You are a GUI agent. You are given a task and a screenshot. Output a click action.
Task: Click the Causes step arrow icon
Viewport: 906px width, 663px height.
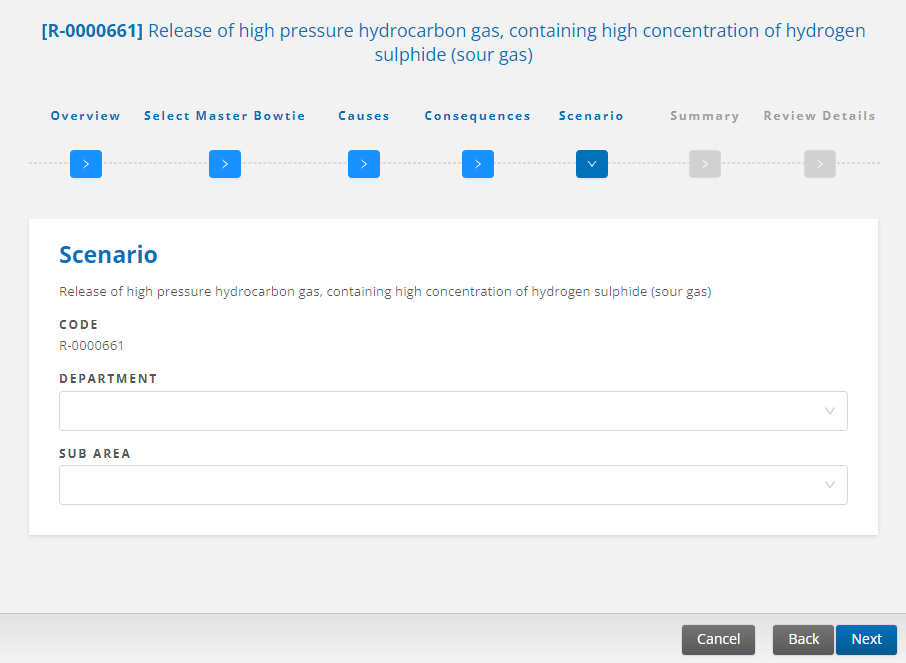363,164
